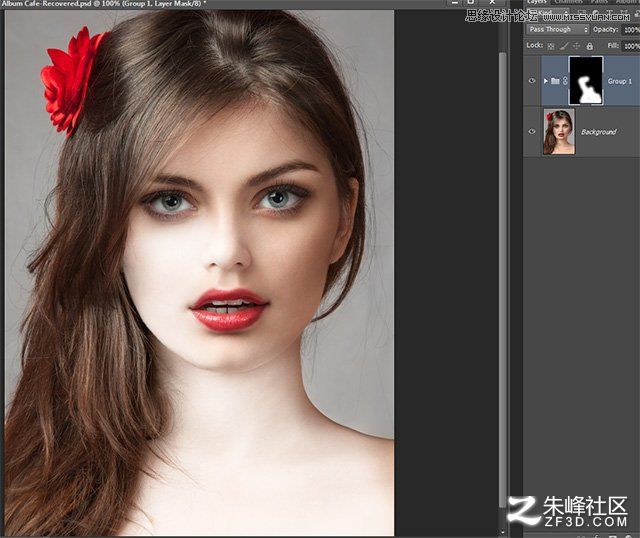Select the Layers tab
640x538 pixels.
pyautogui.click(x=536, y=2)
